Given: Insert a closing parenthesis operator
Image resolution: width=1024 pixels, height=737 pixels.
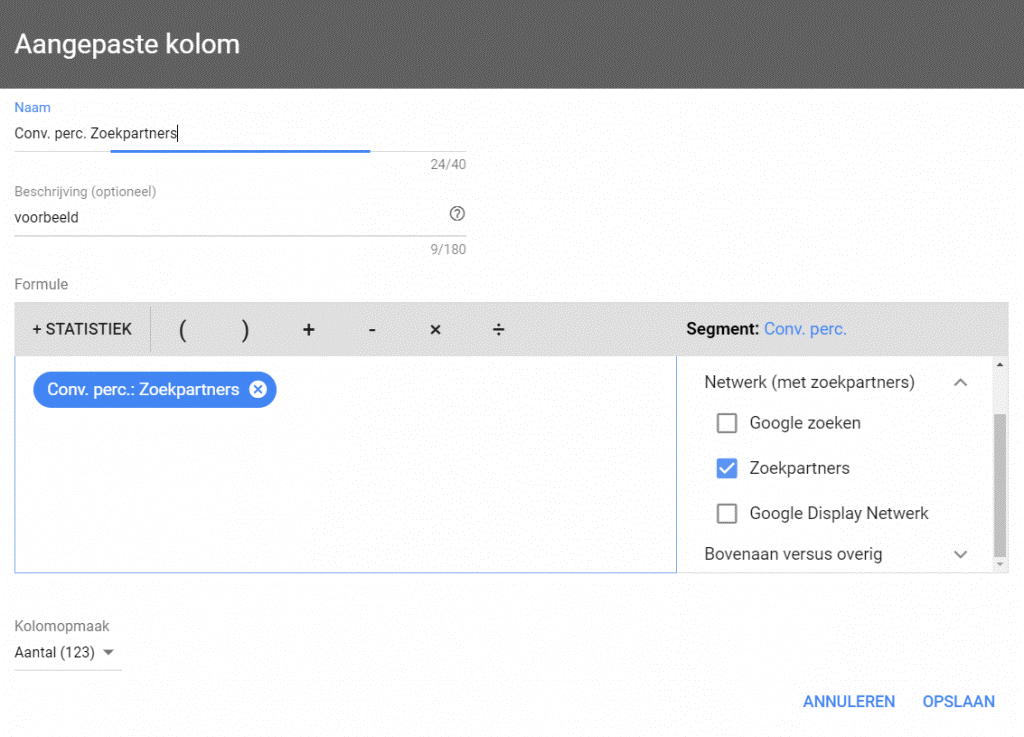Looking at the screenshot, I should click(245, 330).
